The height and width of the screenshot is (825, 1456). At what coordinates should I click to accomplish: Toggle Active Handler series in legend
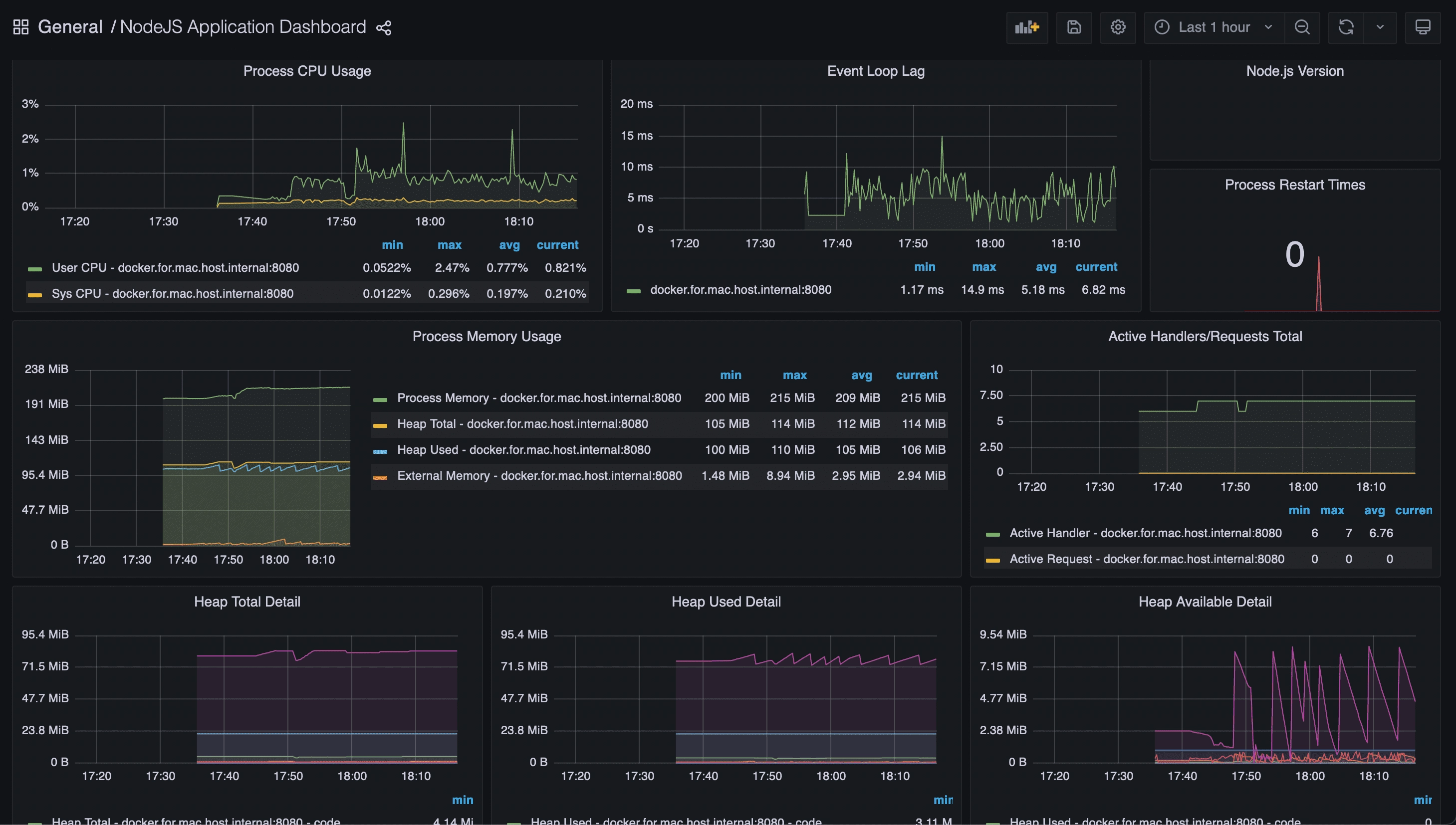[1146, 533]
